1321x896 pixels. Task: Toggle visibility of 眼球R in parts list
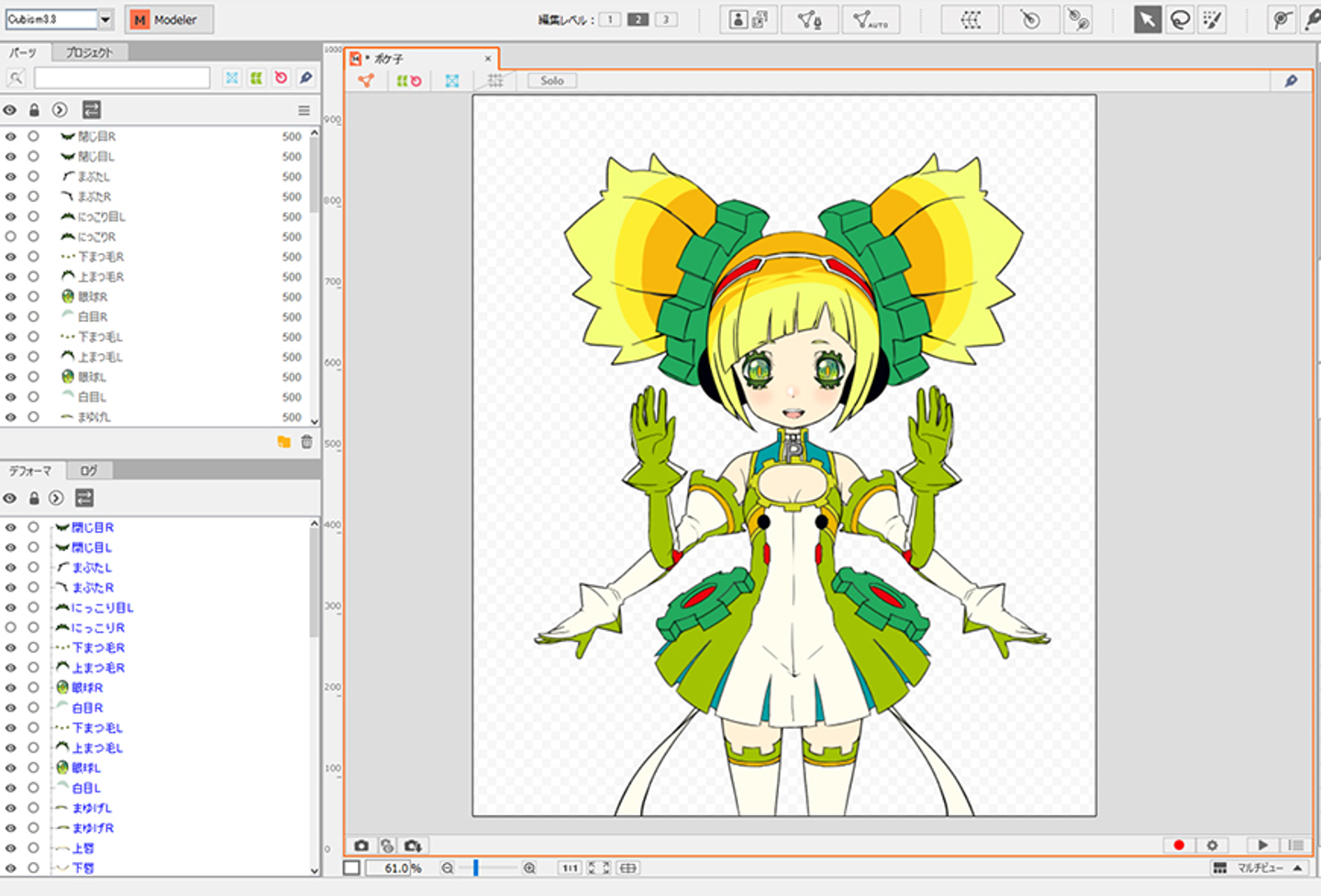(11, 297)
